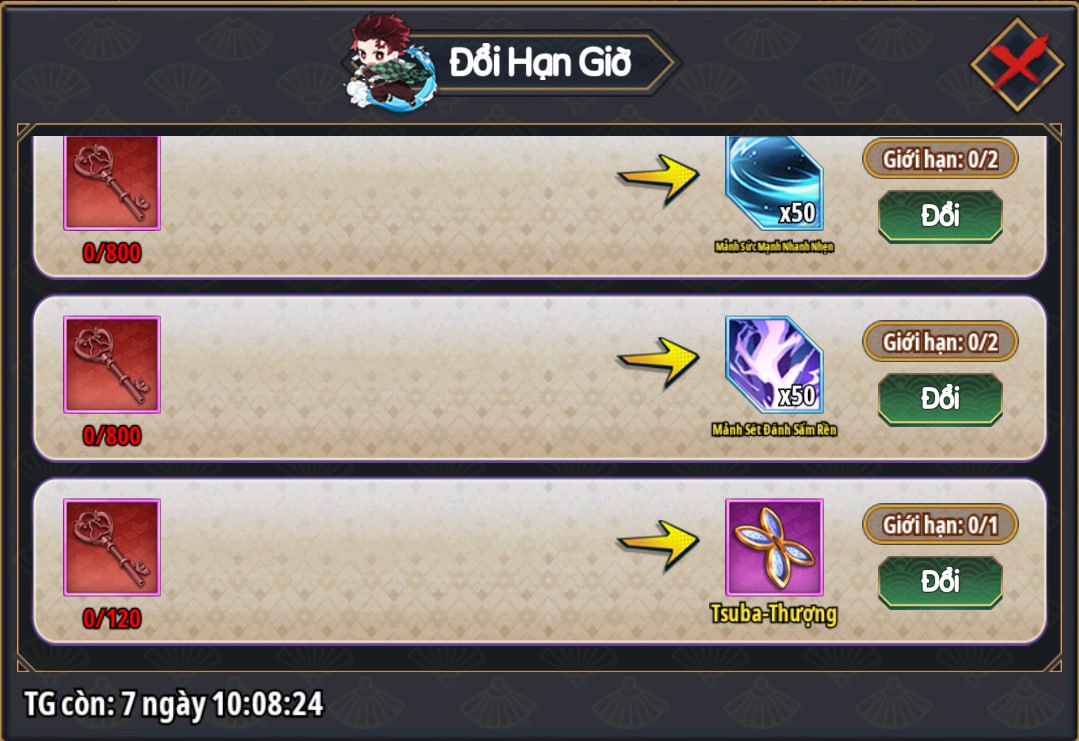Click the yellow arrow in the Tsuba-Thượng row
This screenshot has width=1079, height=741.
tap(658, 546)
